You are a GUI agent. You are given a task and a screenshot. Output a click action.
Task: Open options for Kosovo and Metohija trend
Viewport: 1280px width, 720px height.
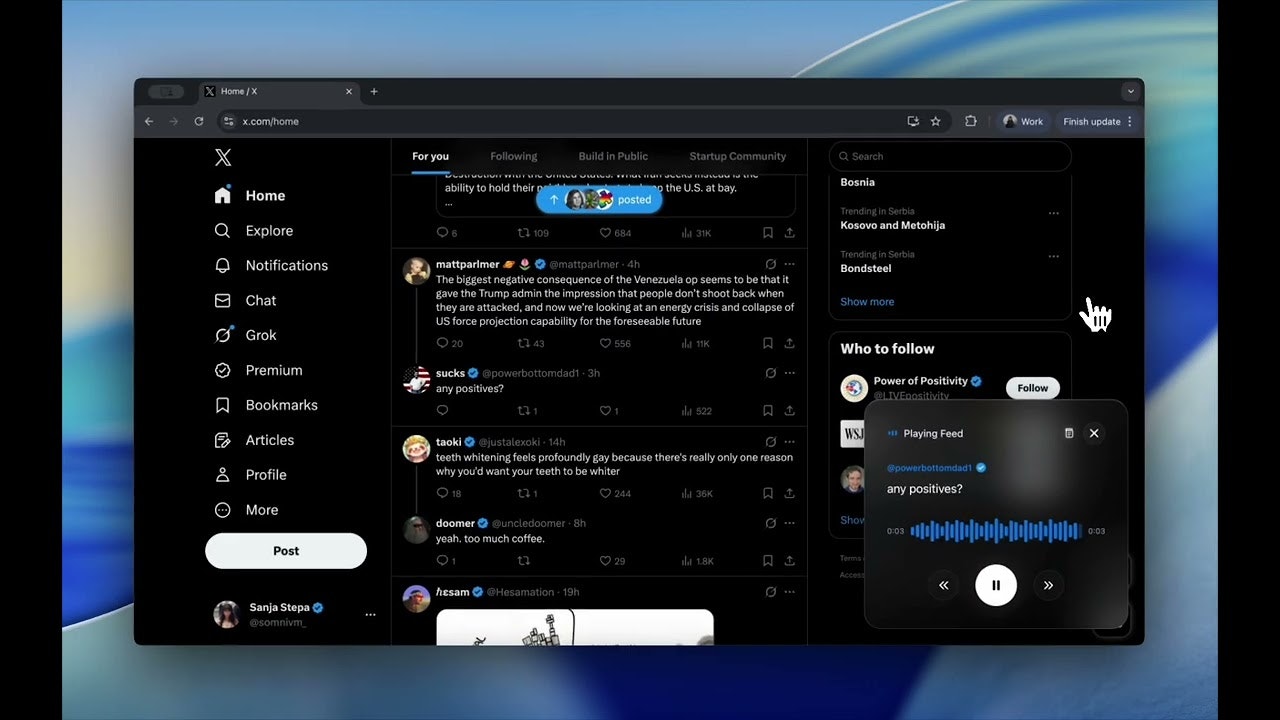point(1053,213)
